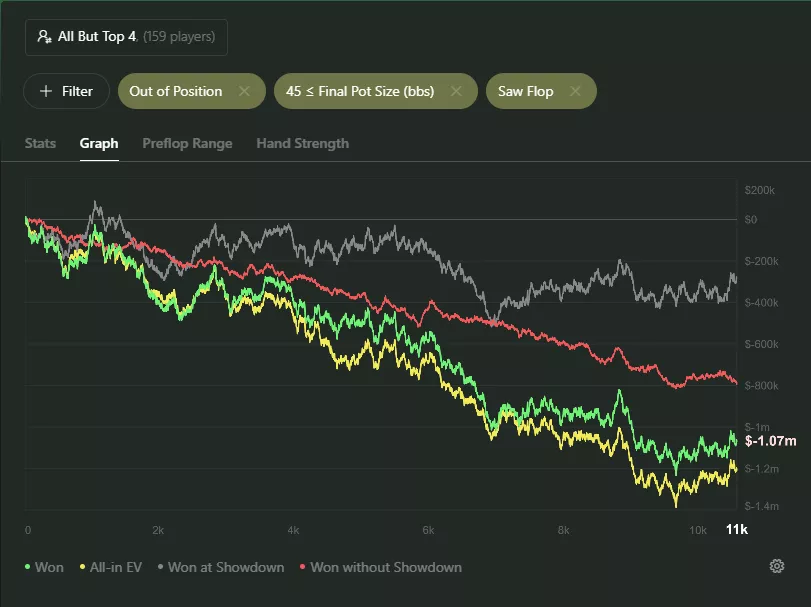The height and width of the screenshot is (607, 811).
Task: Open the All But Top 4 player selector
Action: click(x=126, y=37)
